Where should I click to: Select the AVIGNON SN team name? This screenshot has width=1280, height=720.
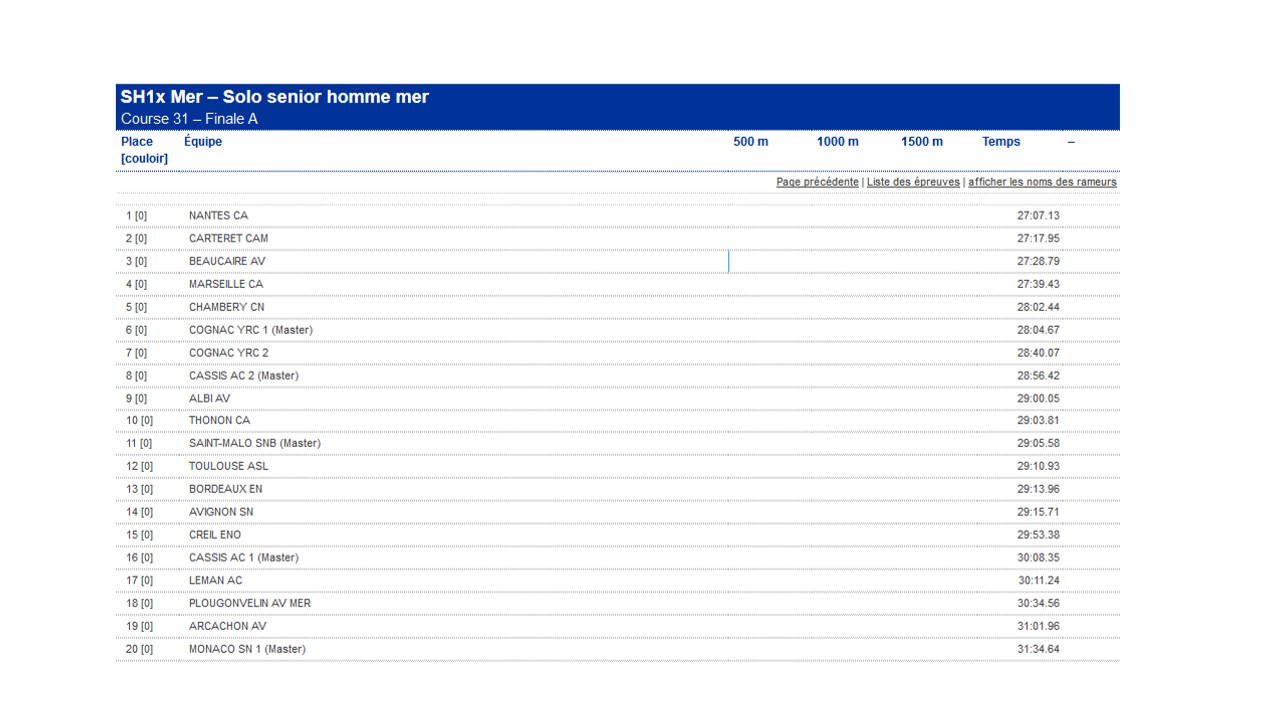(221, 513)
